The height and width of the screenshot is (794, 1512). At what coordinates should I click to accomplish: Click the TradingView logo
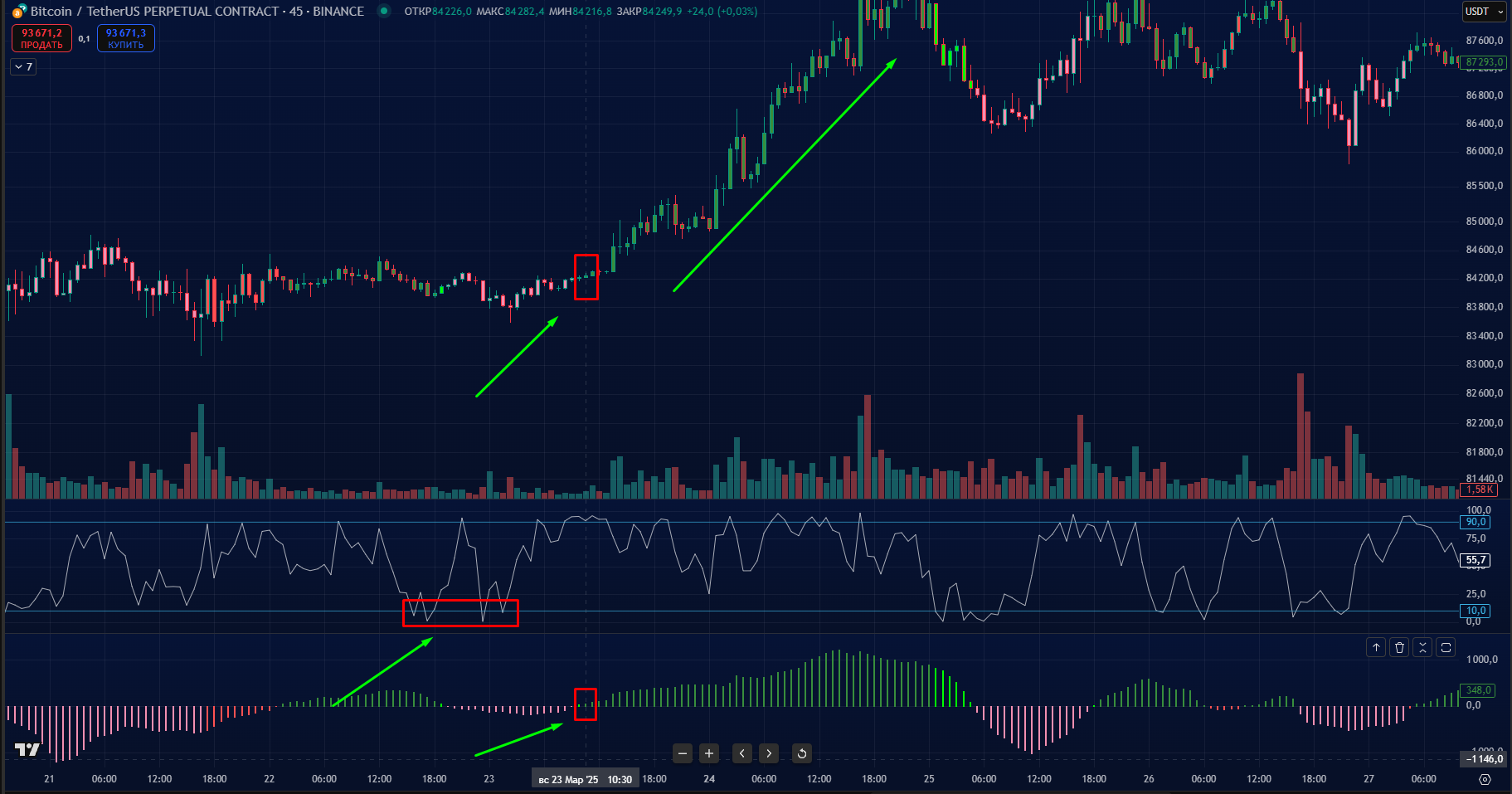pos(27,750)
